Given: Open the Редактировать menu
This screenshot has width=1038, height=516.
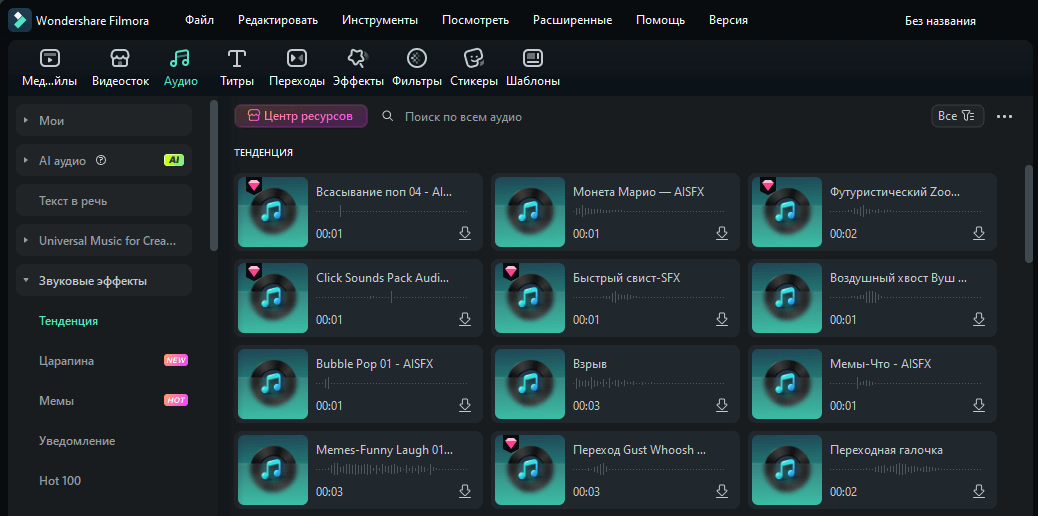Looking at the screenshot, I should tap(278, 21).
